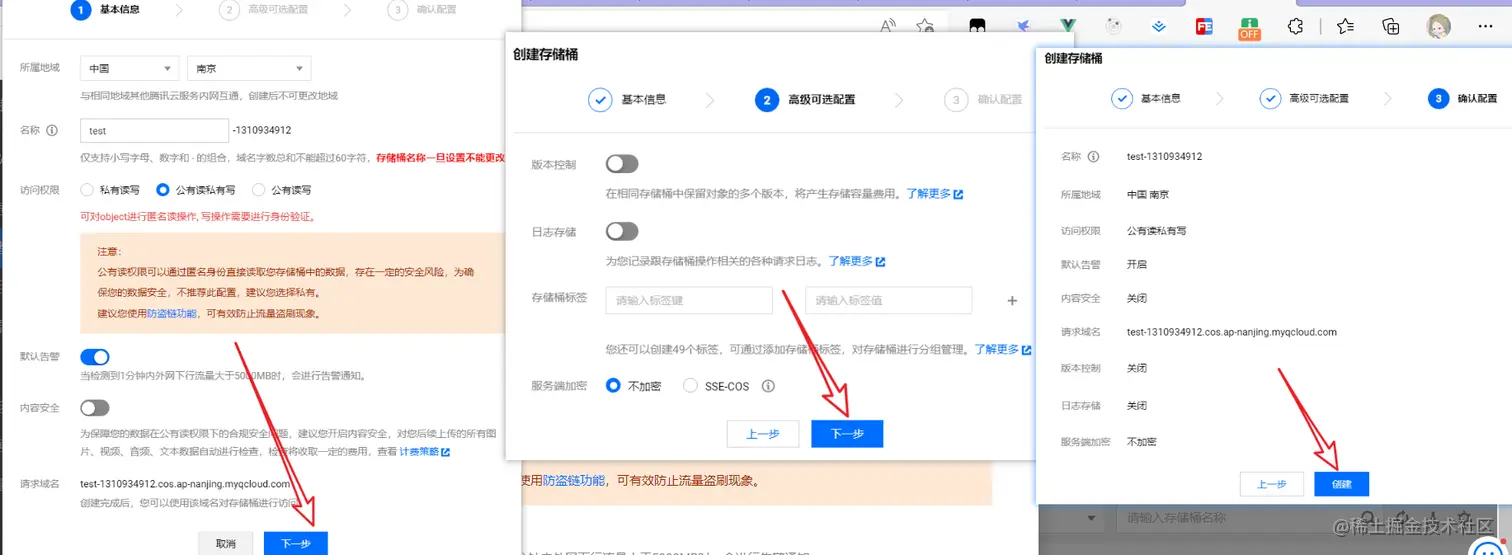
Task: Open the blue Juejin extension icon
Action: click(1159, 27)
